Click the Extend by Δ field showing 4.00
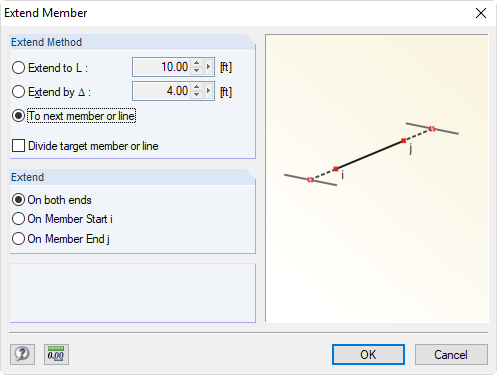This screenshot has height=375, width=497. [162, 91]
